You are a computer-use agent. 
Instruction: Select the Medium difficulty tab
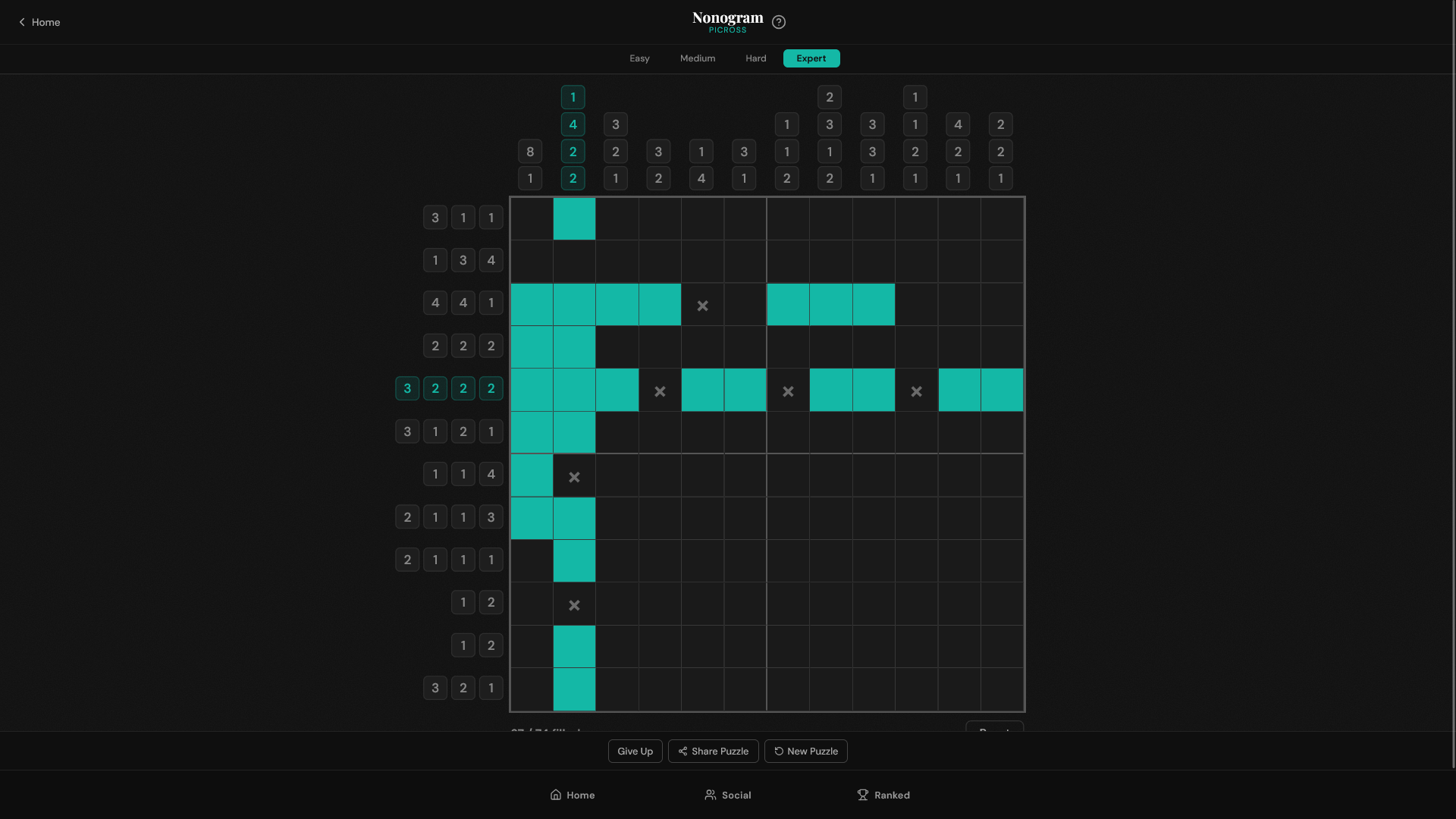[x=697, y=58]
